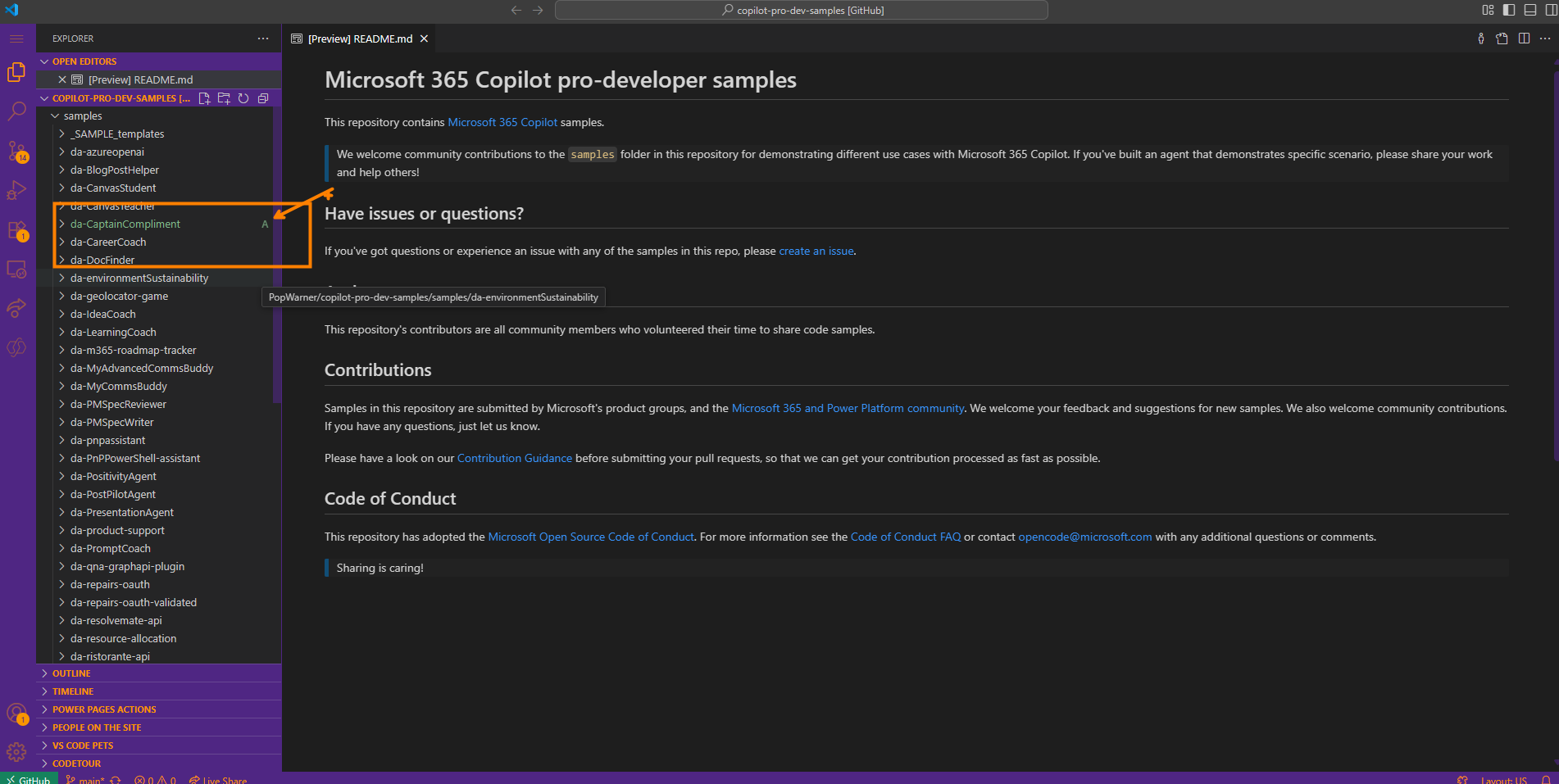This screenshot has height=784, width=1559.
Task: Open the Microsoft 365 Copilot link
Action: point(502,122)
